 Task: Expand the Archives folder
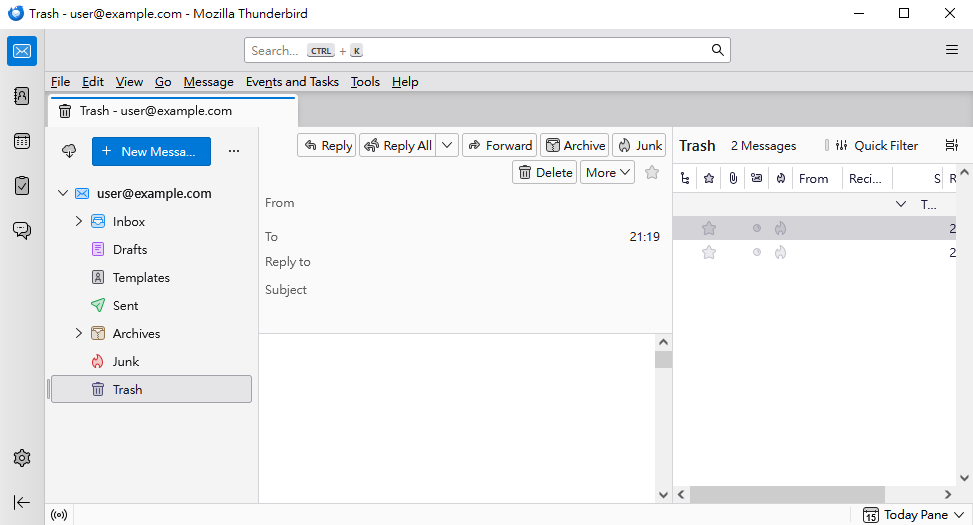click(78, 333)
